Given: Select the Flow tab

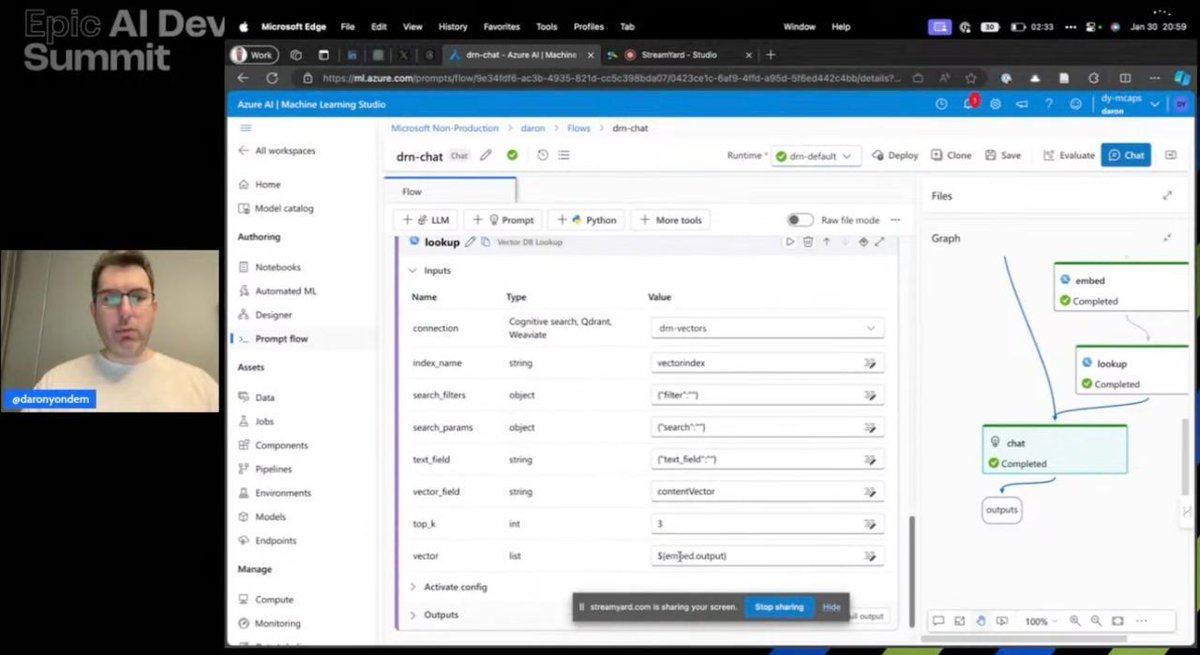Looking at the screenshot, I should click(450, 191).
